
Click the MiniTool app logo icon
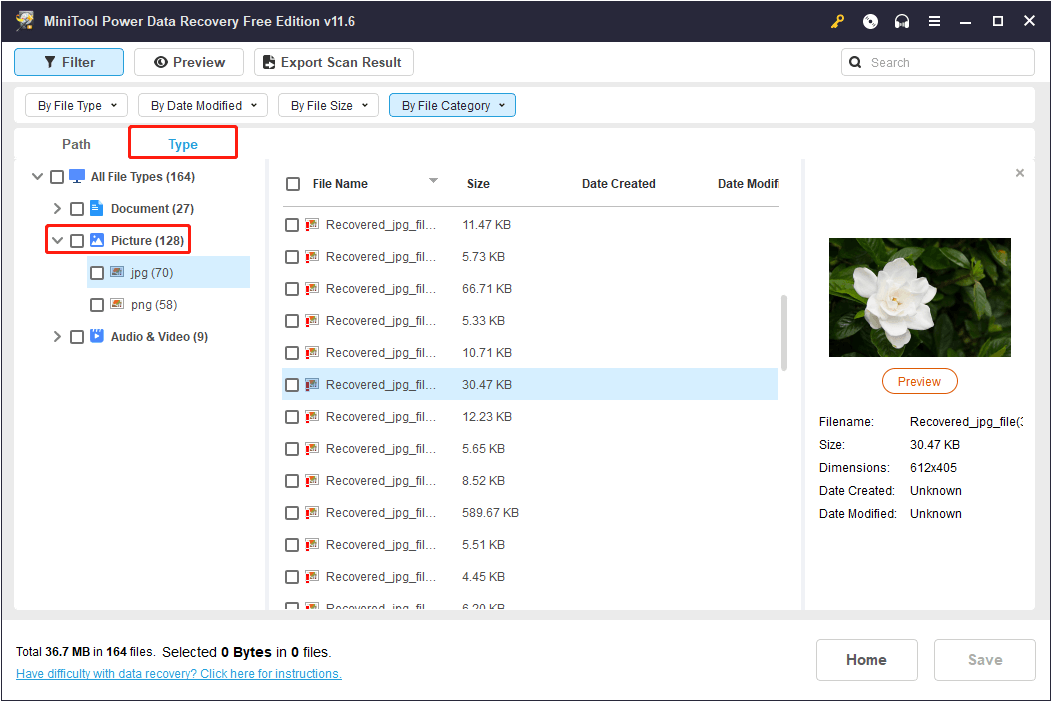click(x=25, y=21)
